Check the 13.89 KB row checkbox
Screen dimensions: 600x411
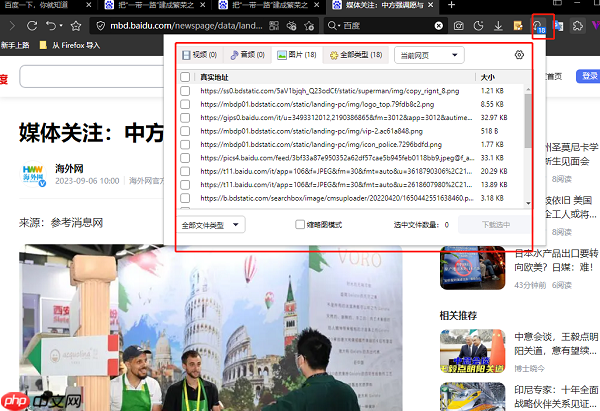click(185, 184)
